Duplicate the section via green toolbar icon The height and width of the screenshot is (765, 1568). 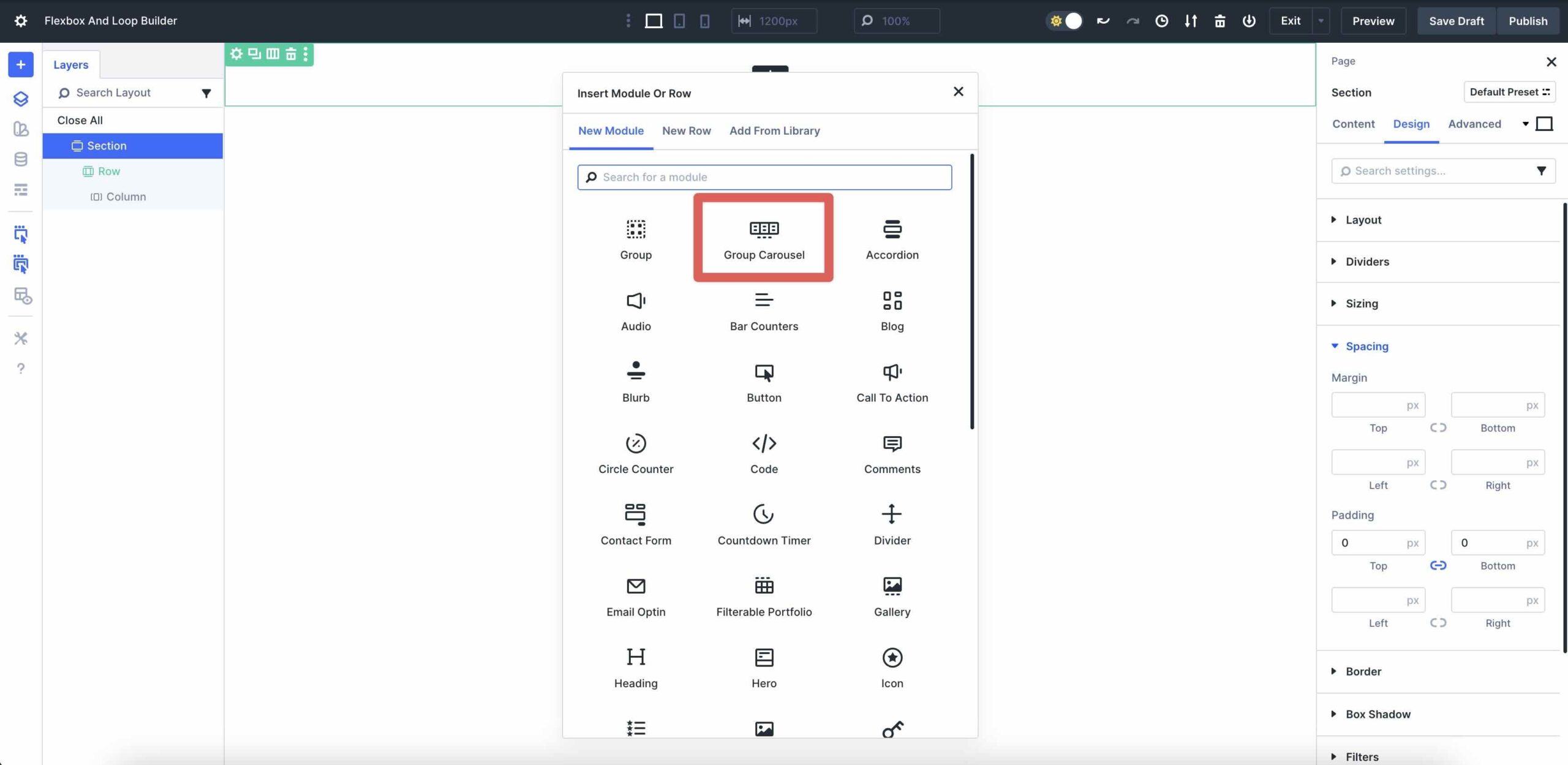[x=254, y=54]
